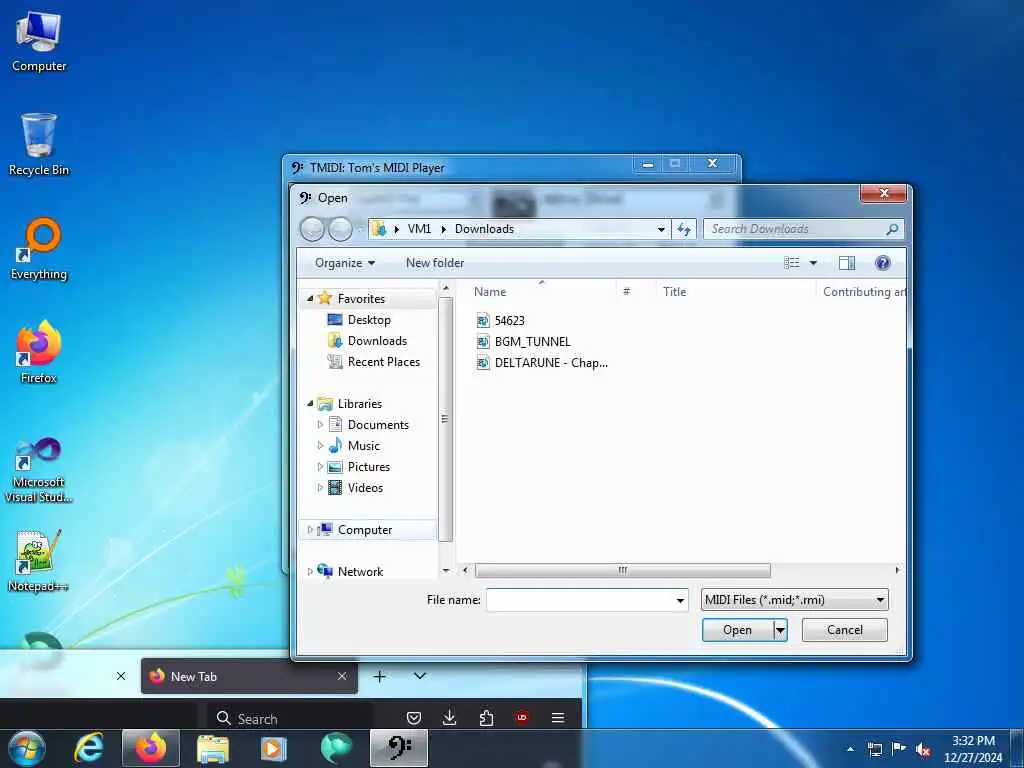Screen dimensions: 1024x768
Task: Expand the Network tree node
Action: [x=310, y=571]
